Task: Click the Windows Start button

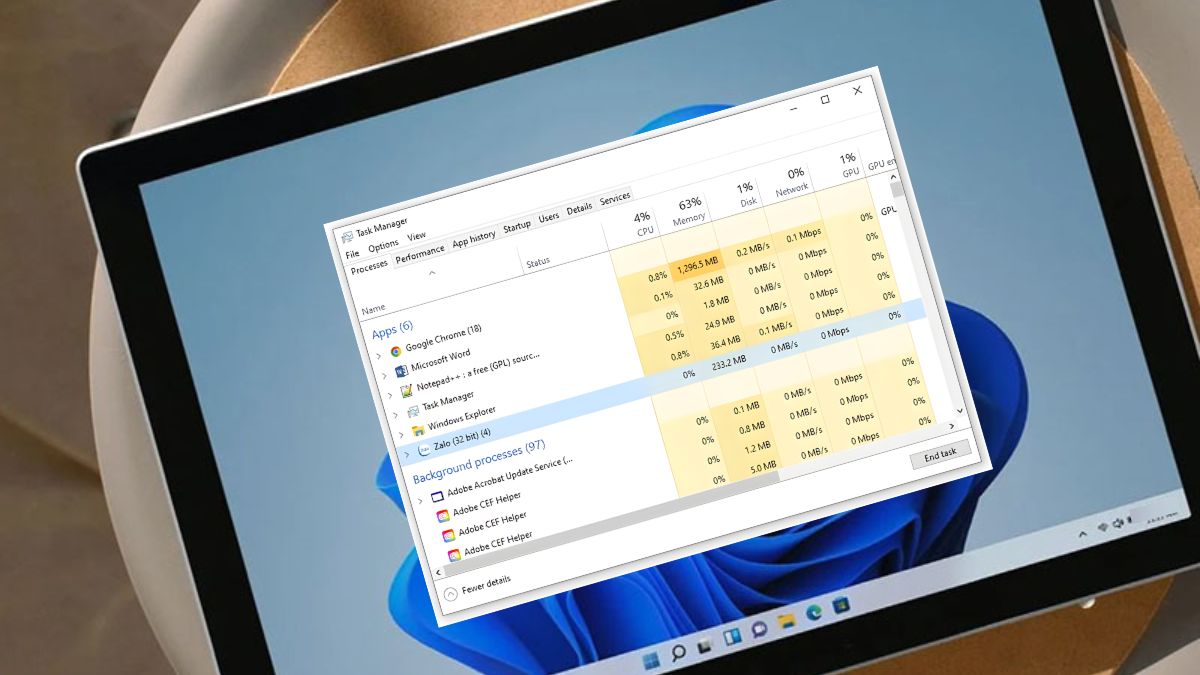Action: point(651,659)
